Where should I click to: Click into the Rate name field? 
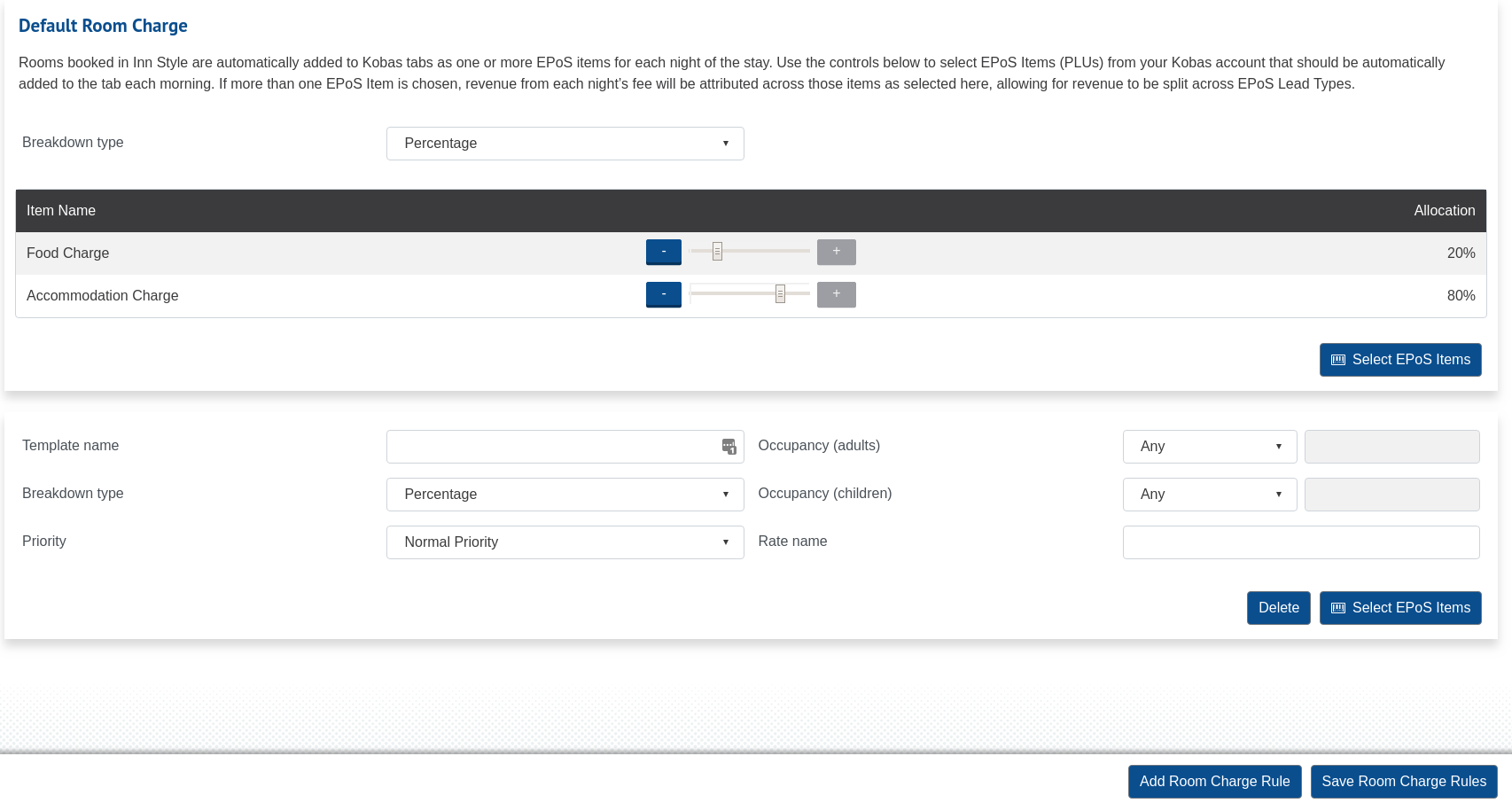click(x=1300, y=542)
